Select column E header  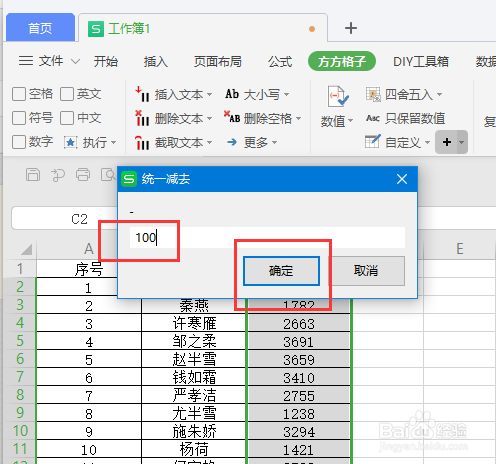pyautogui.click(x=459, y=249)
